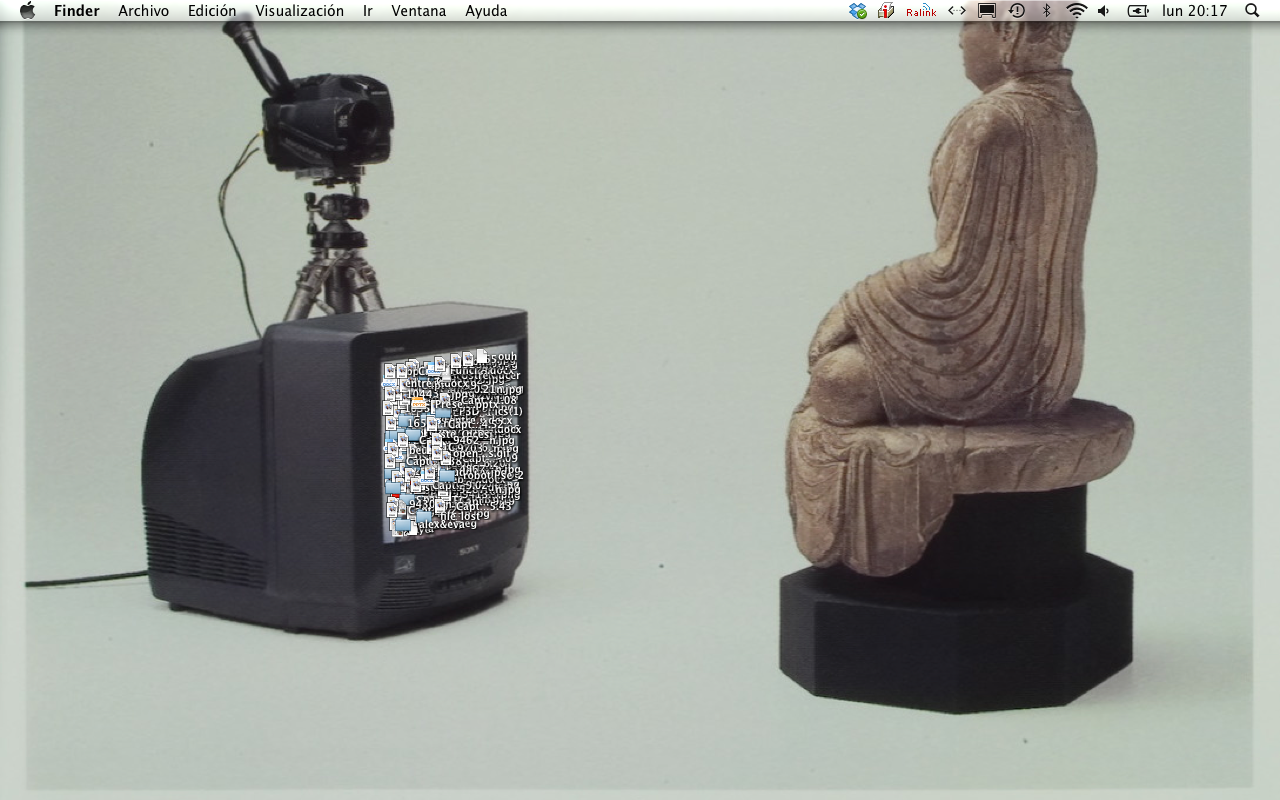
Task: Open Spotlight search magnifier
Action: (1252, 11)
